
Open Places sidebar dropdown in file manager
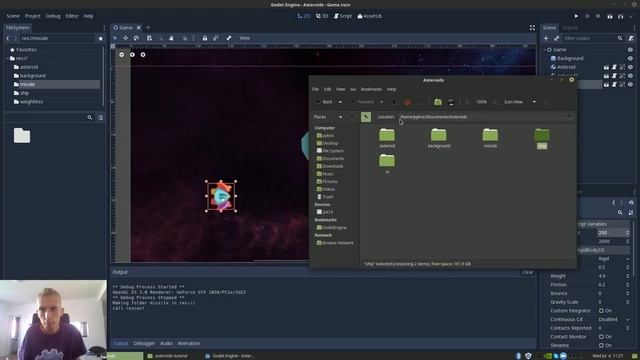click(328, 117)
